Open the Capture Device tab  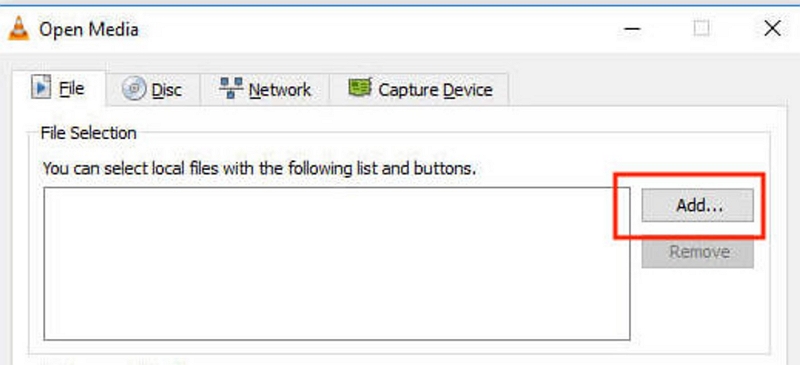[x=419, y=89]
